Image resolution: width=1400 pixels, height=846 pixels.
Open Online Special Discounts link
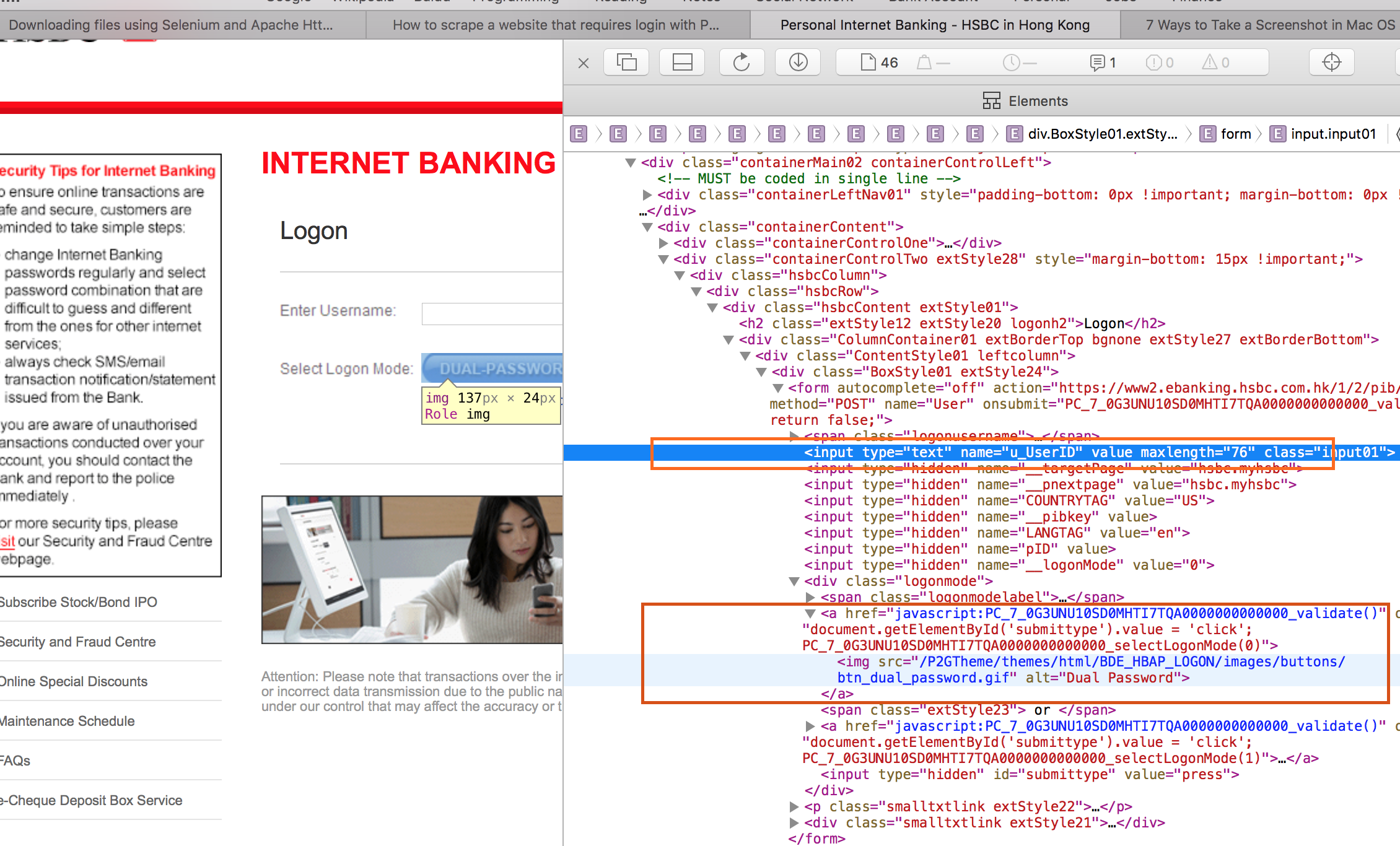(x=74, y=681)
